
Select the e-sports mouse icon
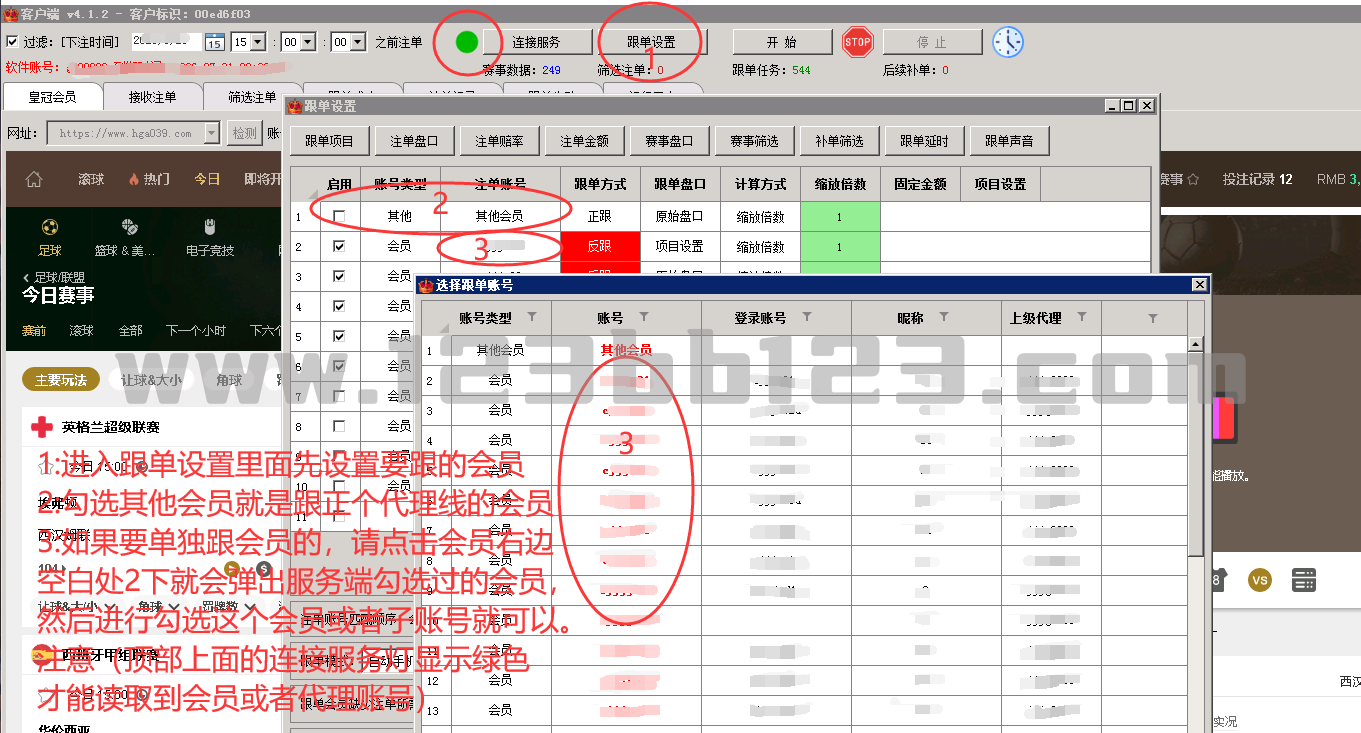pyautogui.click(x=209, y=227)
